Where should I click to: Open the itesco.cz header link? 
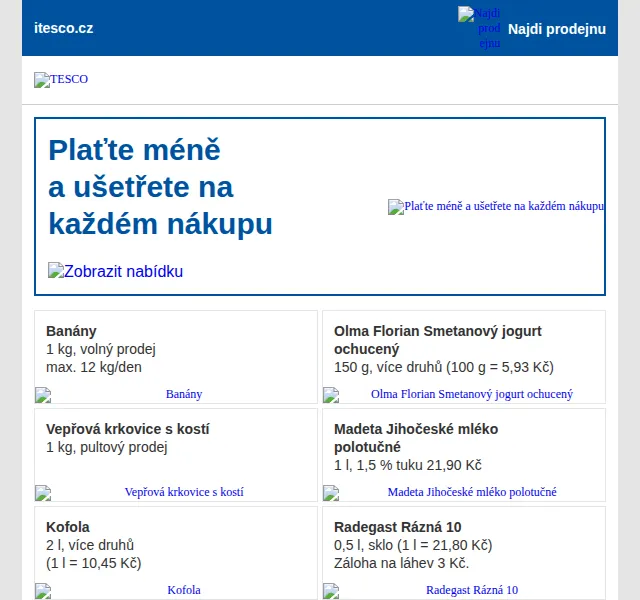click(64, 28)
